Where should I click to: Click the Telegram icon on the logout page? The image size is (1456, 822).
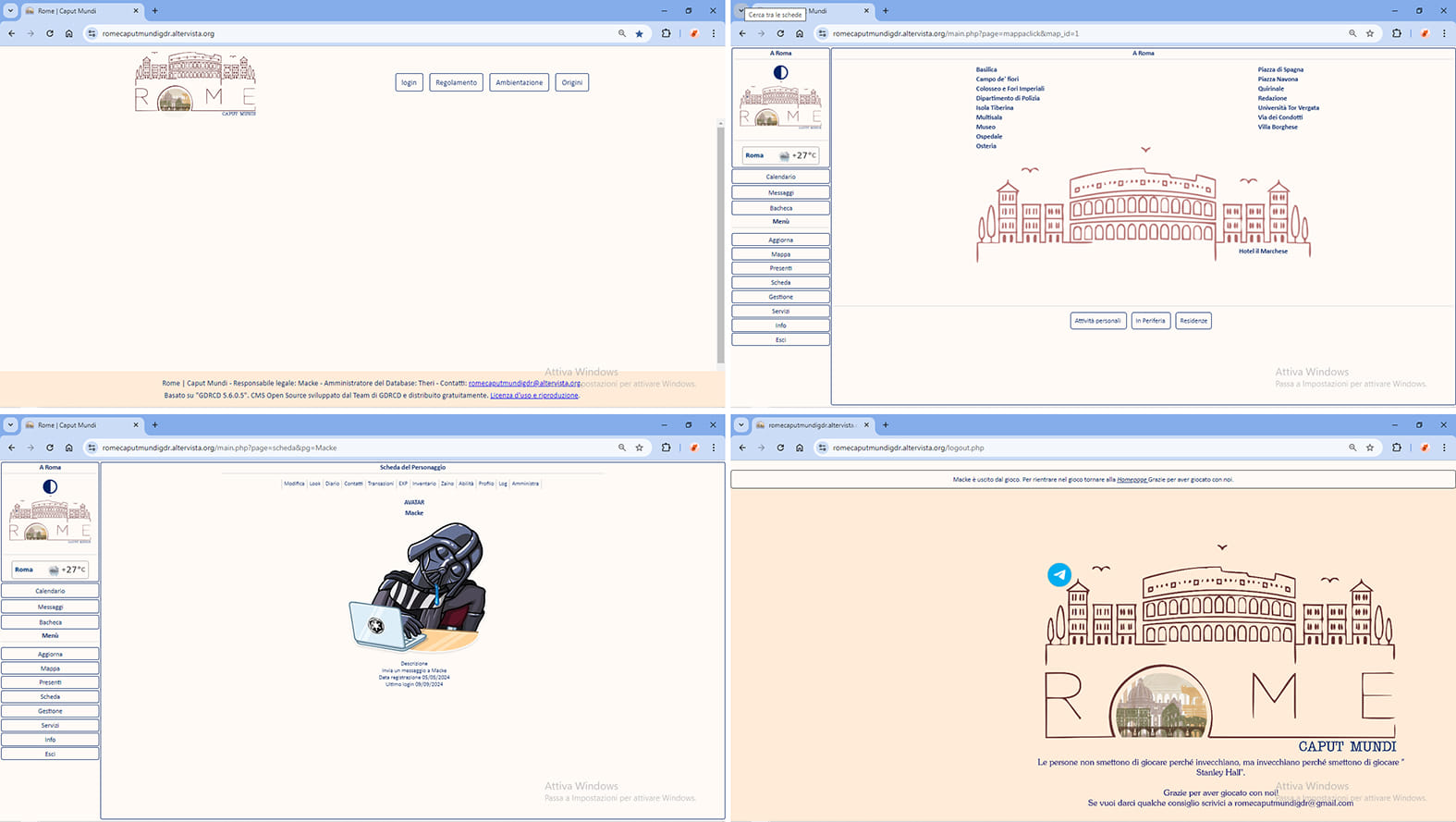pos(1059,574)
